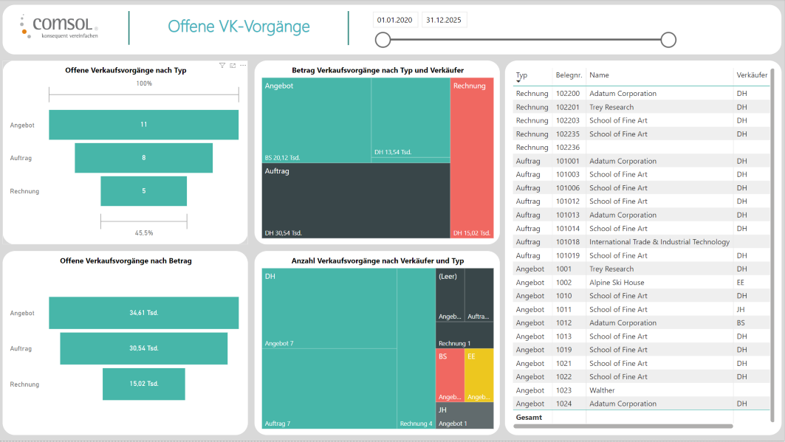Select Belegnr. cell 101019
The height and width of the screenshot is (442, 785).
pyautogui.click(x=568, y=256)
